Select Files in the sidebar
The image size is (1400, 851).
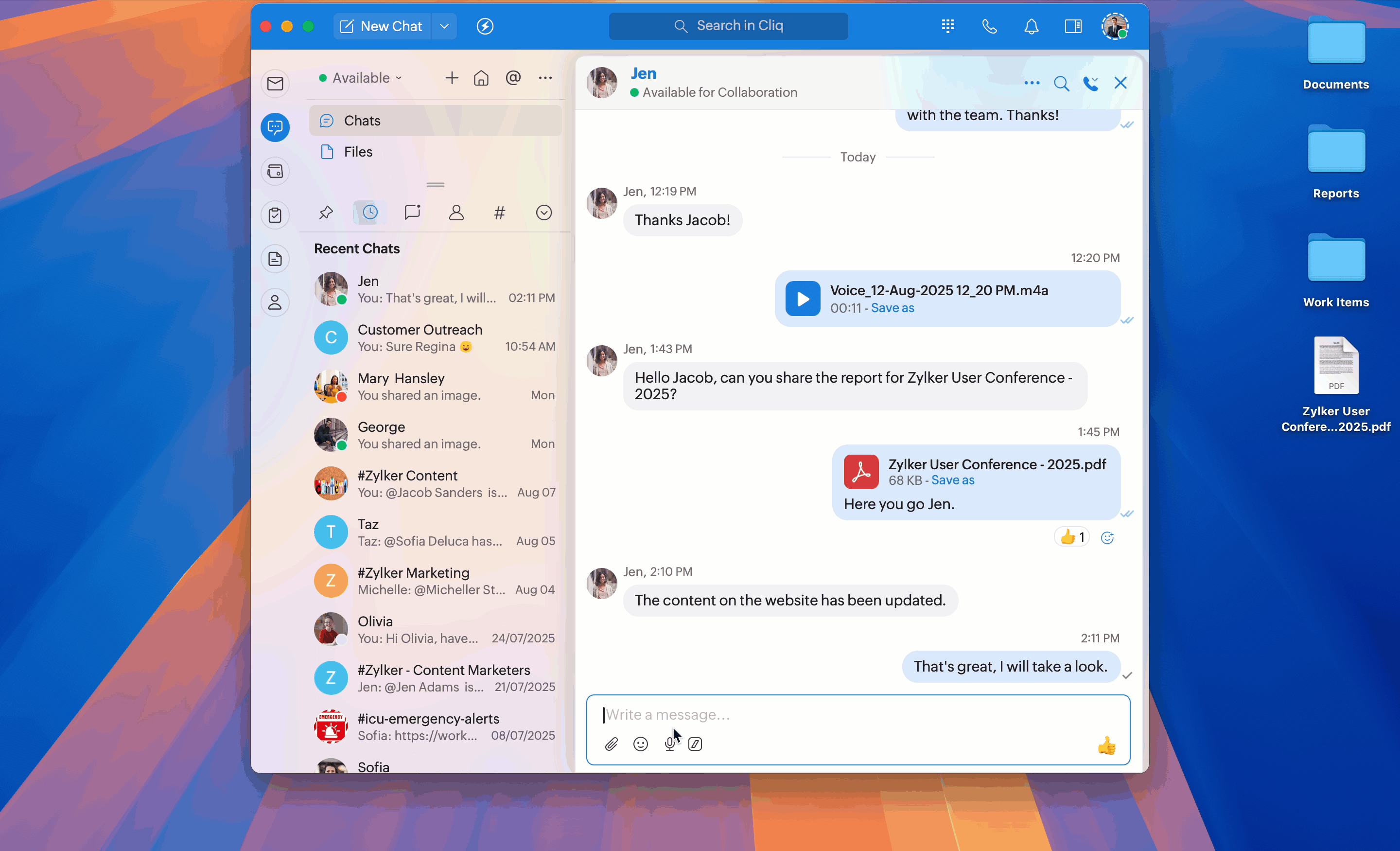pos(358,152)
